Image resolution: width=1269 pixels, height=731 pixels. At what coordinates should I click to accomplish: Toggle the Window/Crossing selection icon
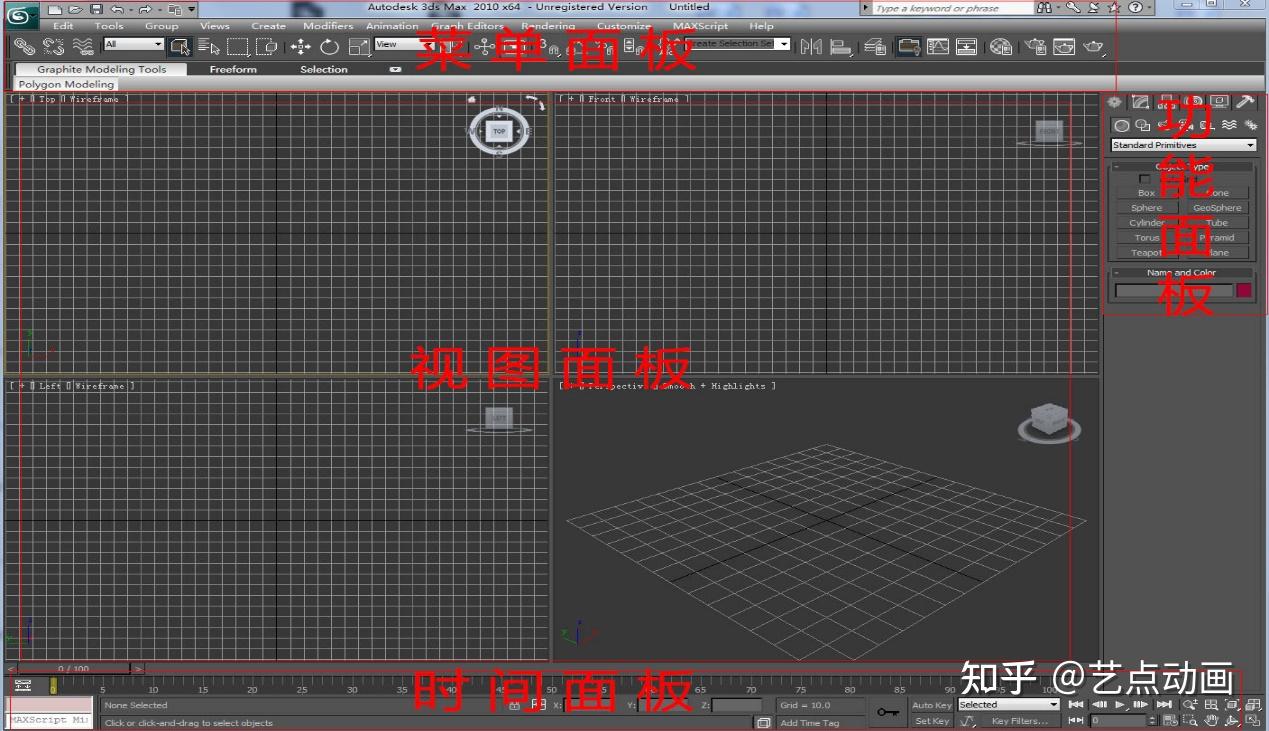[x=266, y=46]
